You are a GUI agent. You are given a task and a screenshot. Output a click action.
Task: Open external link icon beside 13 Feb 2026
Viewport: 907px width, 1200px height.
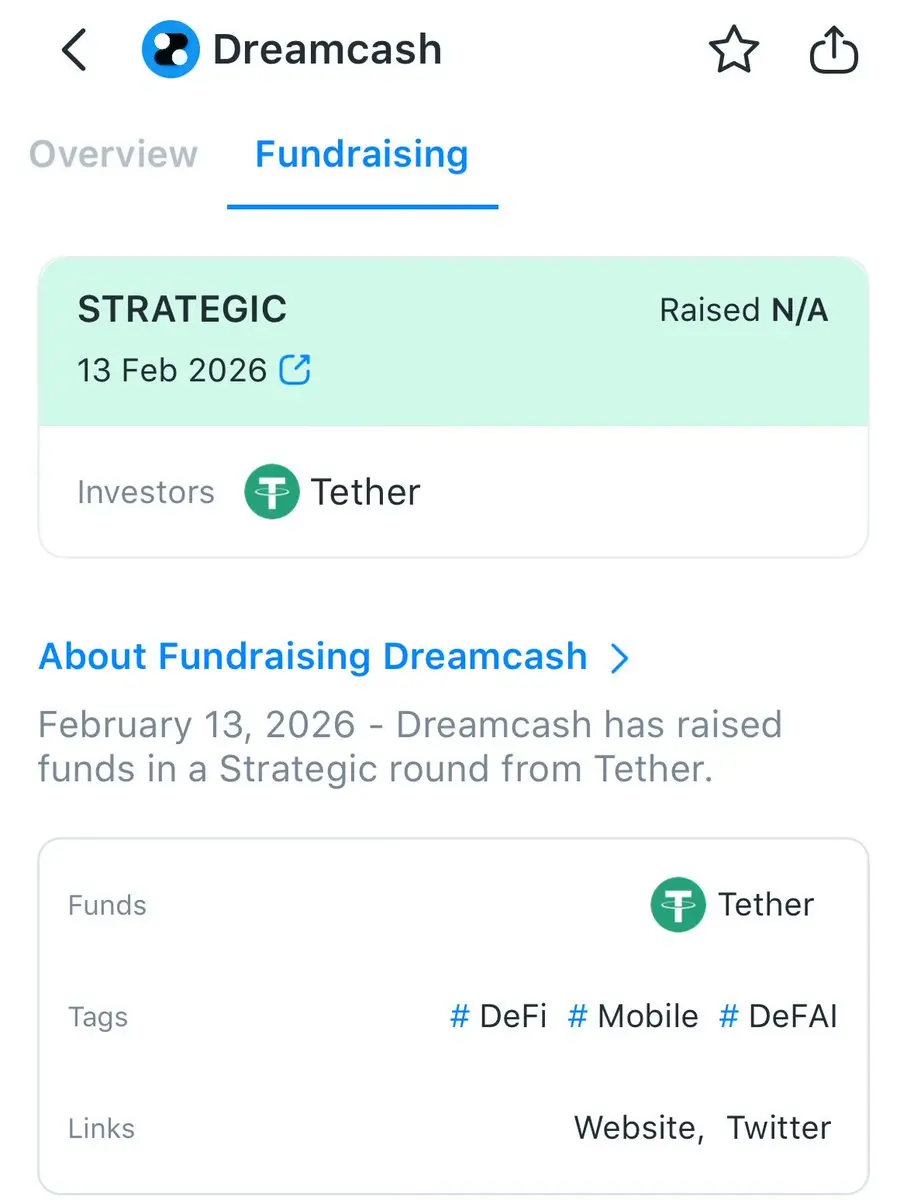coord(295,371)
